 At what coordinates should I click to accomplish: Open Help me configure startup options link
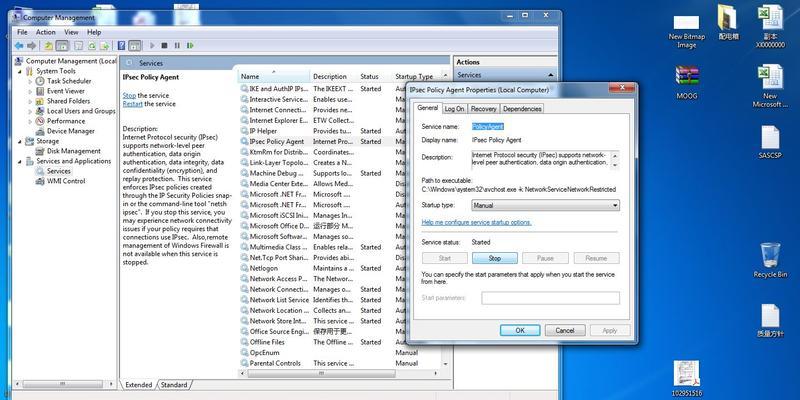[477, 222]
